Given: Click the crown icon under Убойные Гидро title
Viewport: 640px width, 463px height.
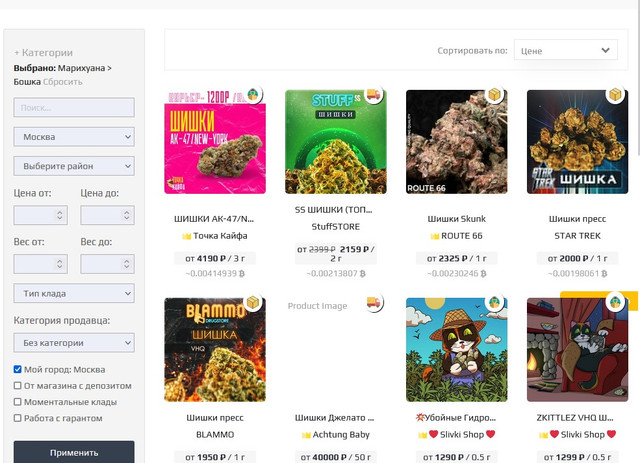Looking at the screenshot, I should (422, 435).
